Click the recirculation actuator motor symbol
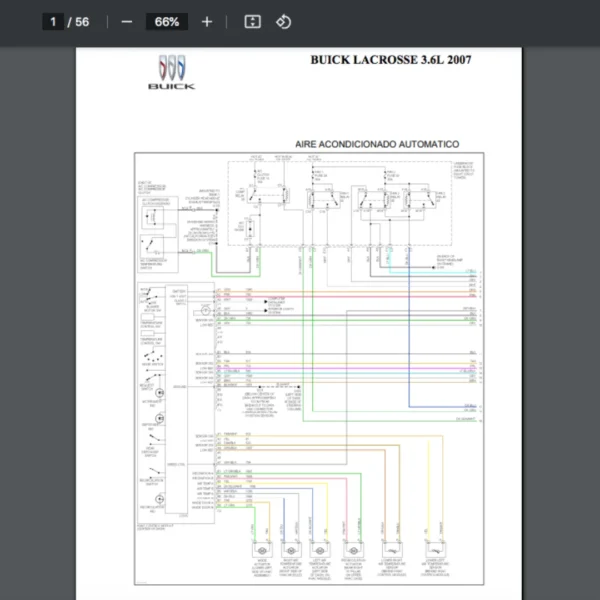This screenshot has width=600, height=600. pyautogui.click(x=353, y=552)
